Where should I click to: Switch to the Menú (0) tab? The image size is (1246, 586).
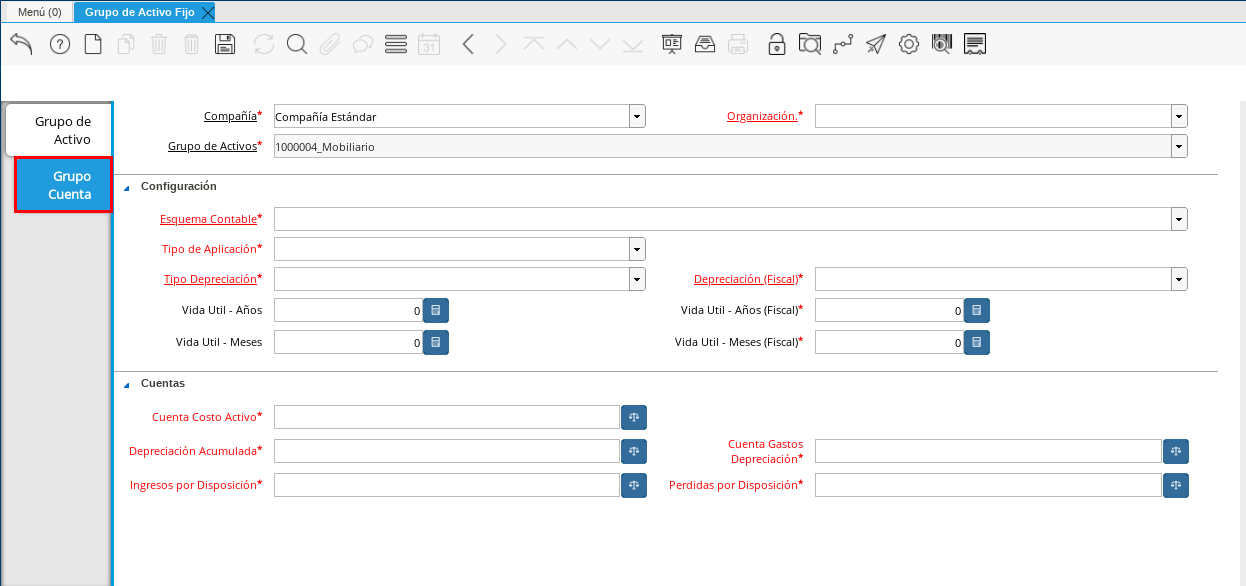40,12
